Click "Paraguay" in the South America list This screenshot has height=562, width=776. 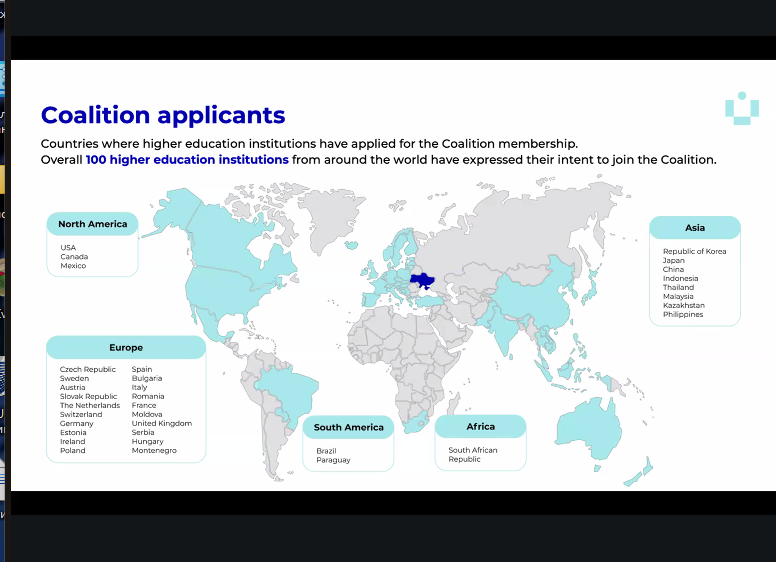(333, 460)
